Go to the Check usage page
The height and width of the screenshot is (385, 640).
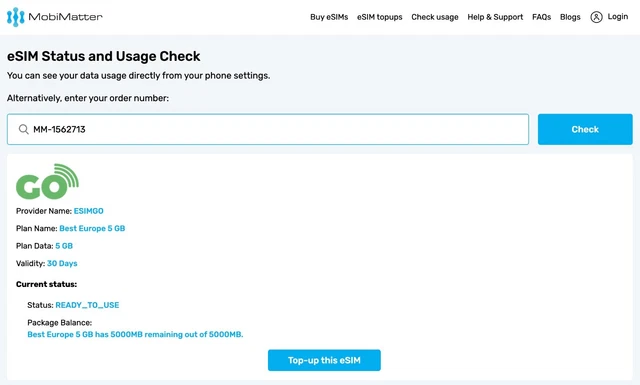(435, 17)
